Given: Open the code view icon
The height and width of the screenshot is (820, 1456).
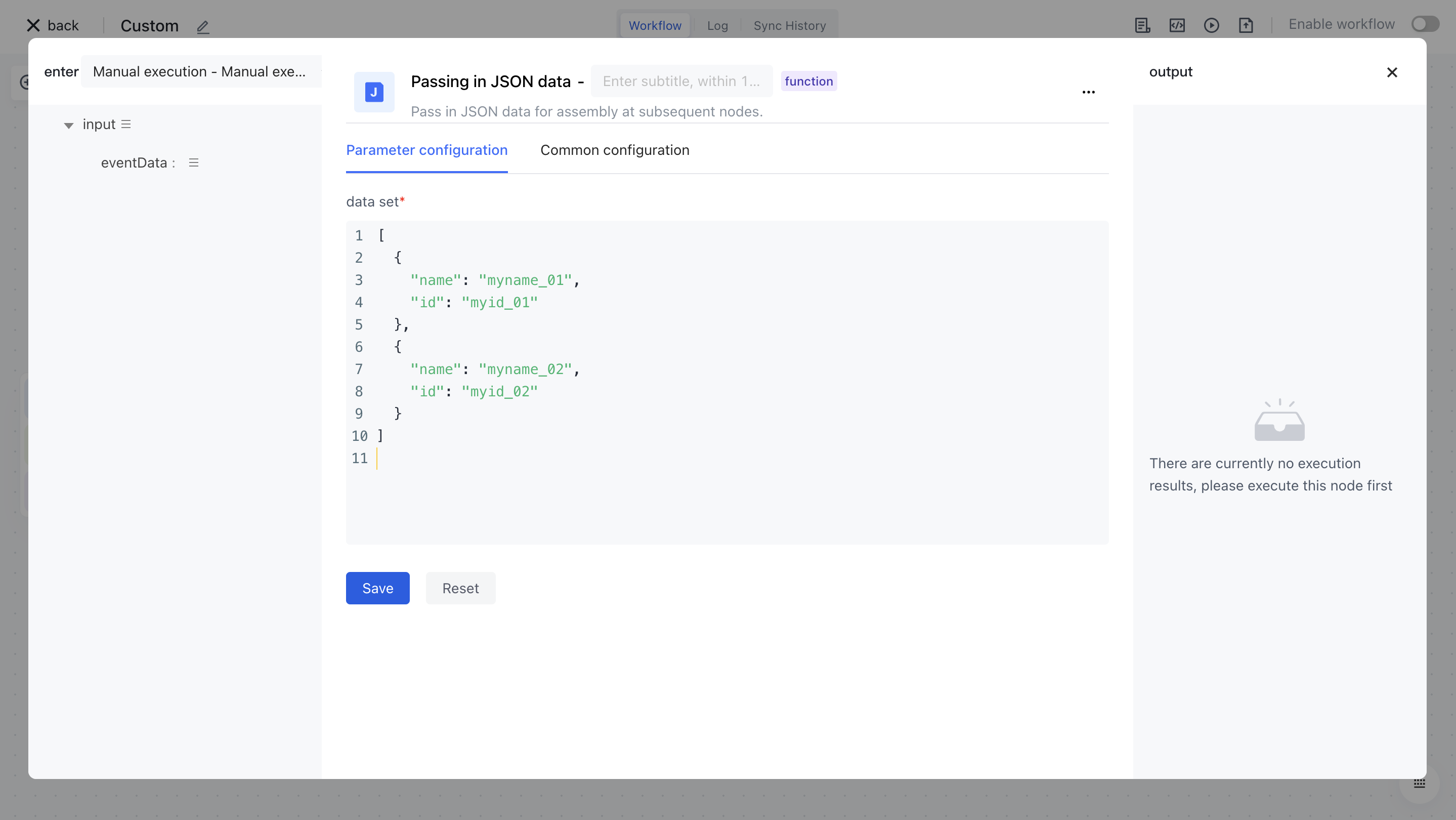Looking at the screenshot, I should click(x=1177, y=25).
